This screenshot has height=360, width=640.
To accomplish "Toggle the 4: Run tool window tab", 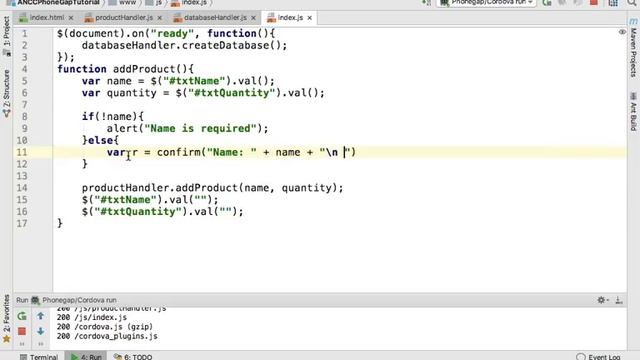I will (x=86, y=357).
